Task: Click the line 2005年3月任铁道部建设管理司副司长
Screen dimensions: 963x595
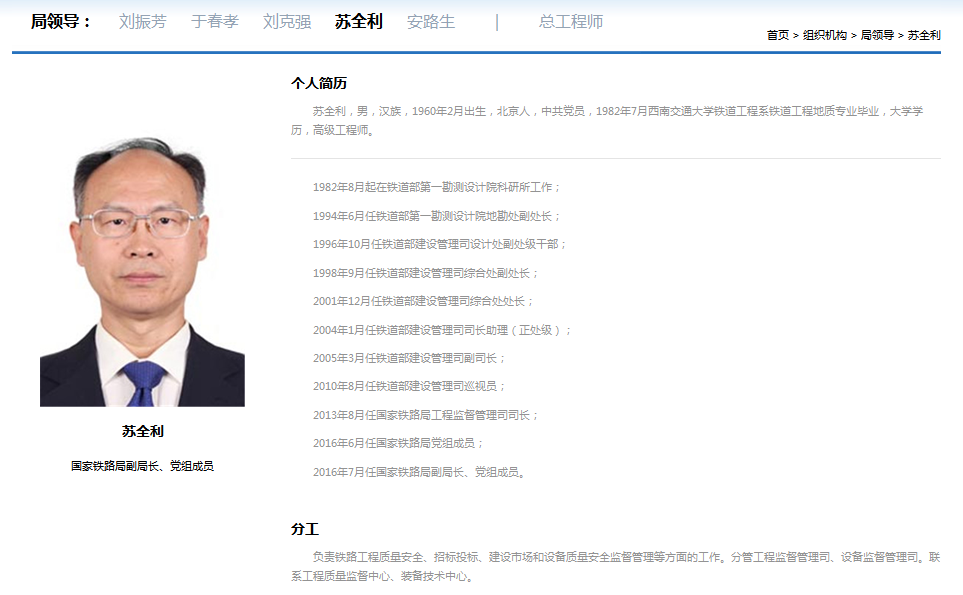Action: [408, 358]
